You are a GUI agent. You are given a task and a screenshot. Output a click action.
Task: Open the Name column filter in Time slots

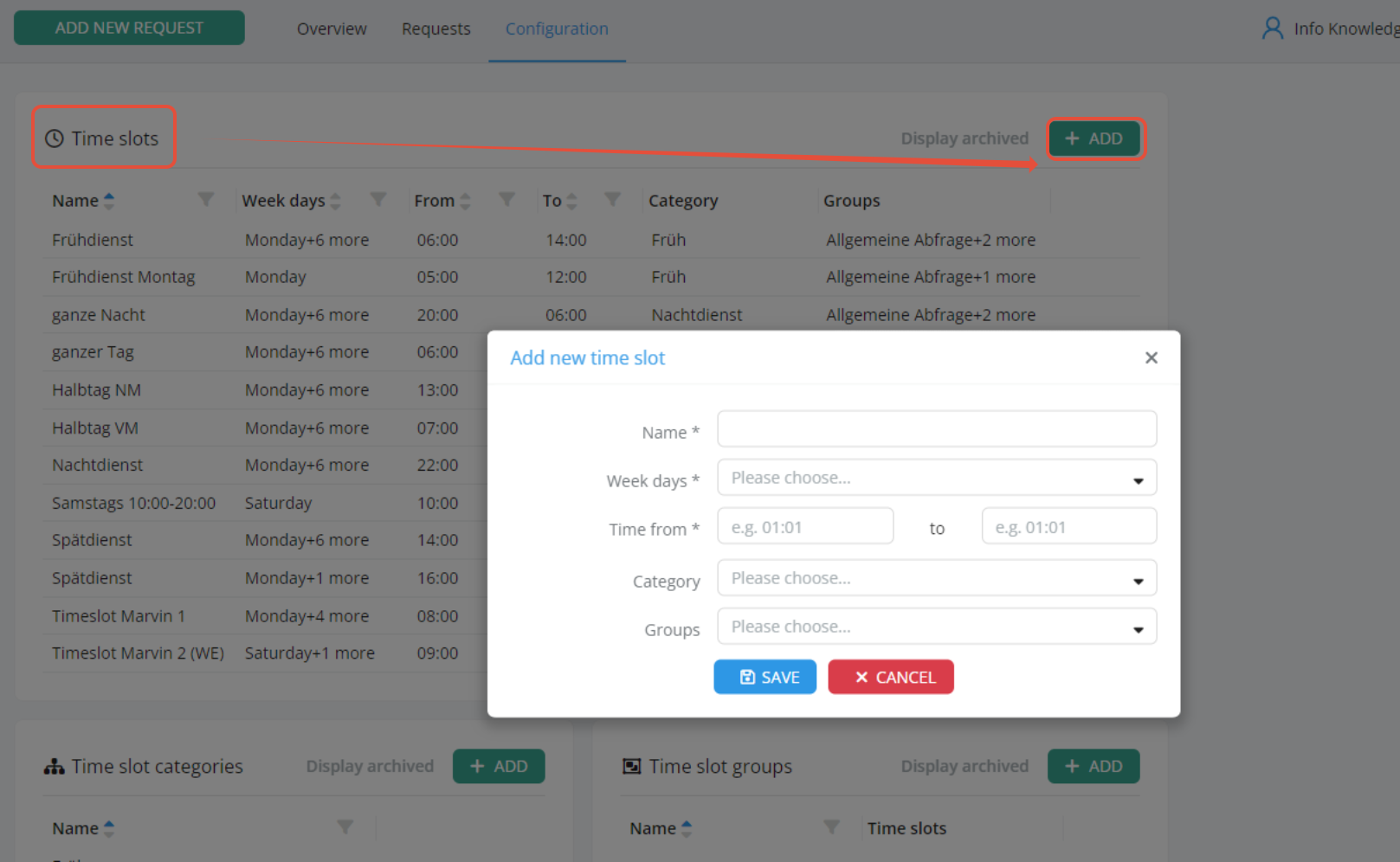(x=206, y=200)
